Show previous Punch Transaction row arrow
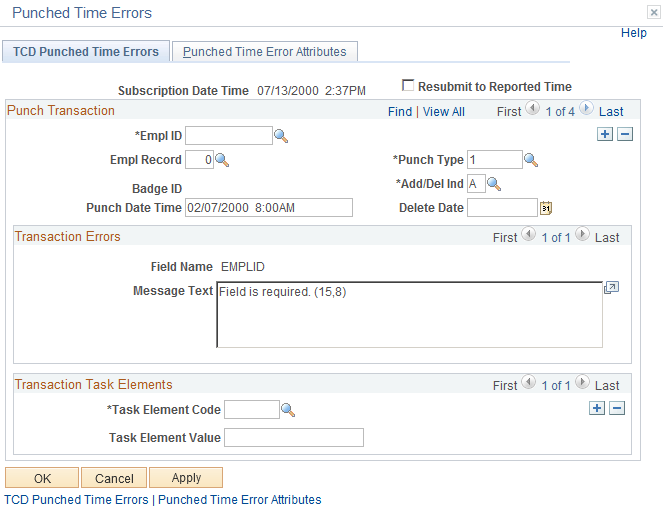663x512 pixels. coord(532,108)
